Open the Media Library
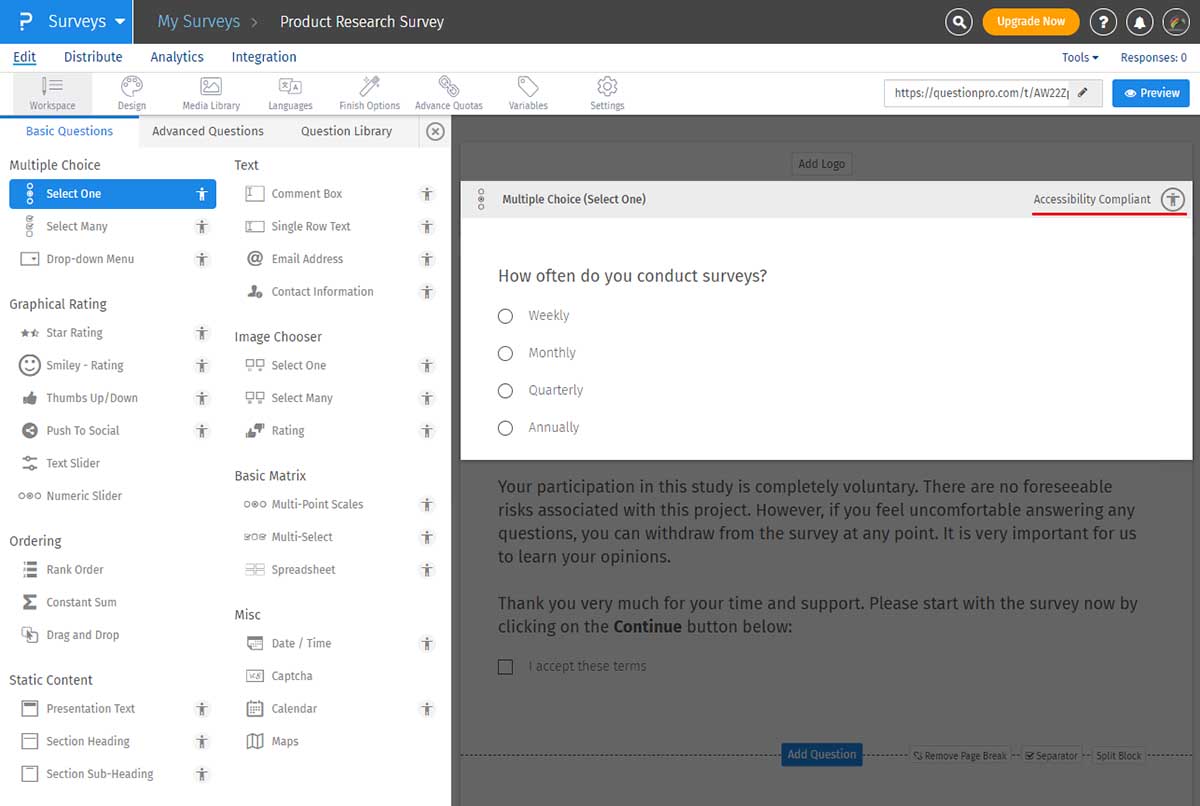The image size is (1200, 806). point(211,92)
